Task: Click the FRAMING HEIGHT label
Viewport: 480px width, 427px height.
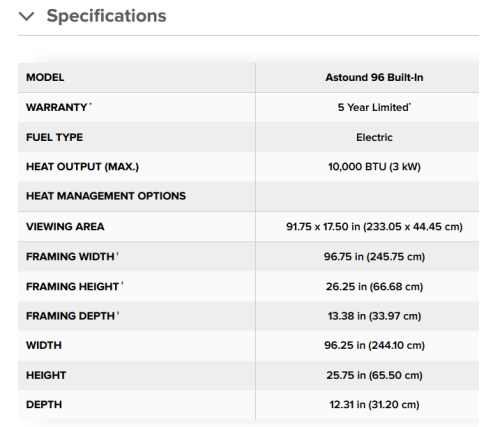Action: pos(72,286)
